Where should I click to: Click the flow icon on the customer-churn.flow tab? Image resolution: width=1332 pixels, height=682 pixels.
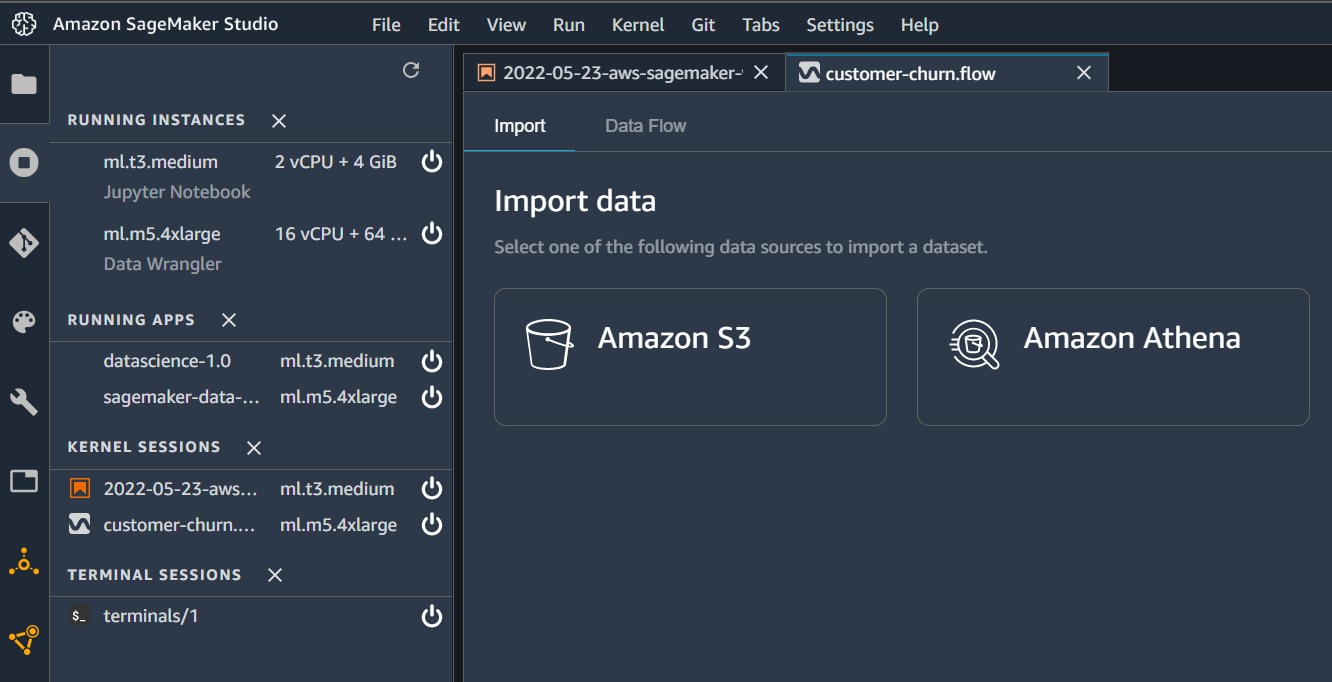coord(809,73)
